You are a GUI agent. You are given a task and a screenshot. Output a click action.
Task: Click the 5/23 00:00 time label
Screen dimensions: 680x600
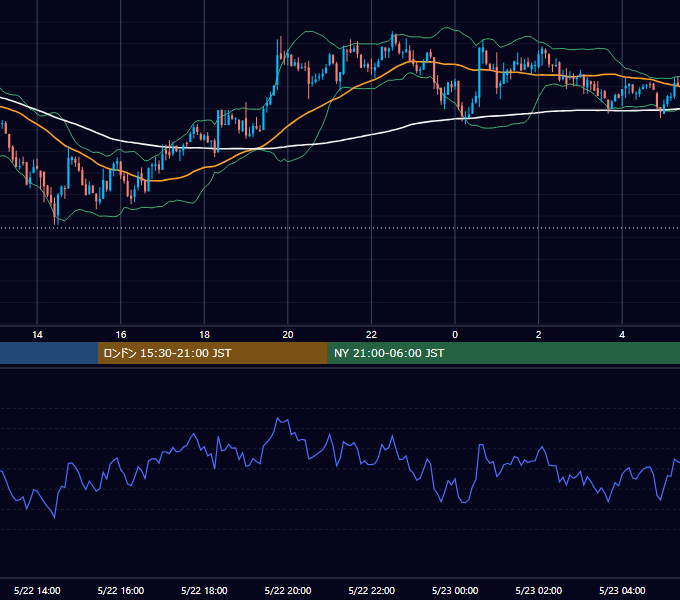click(455, 590)
